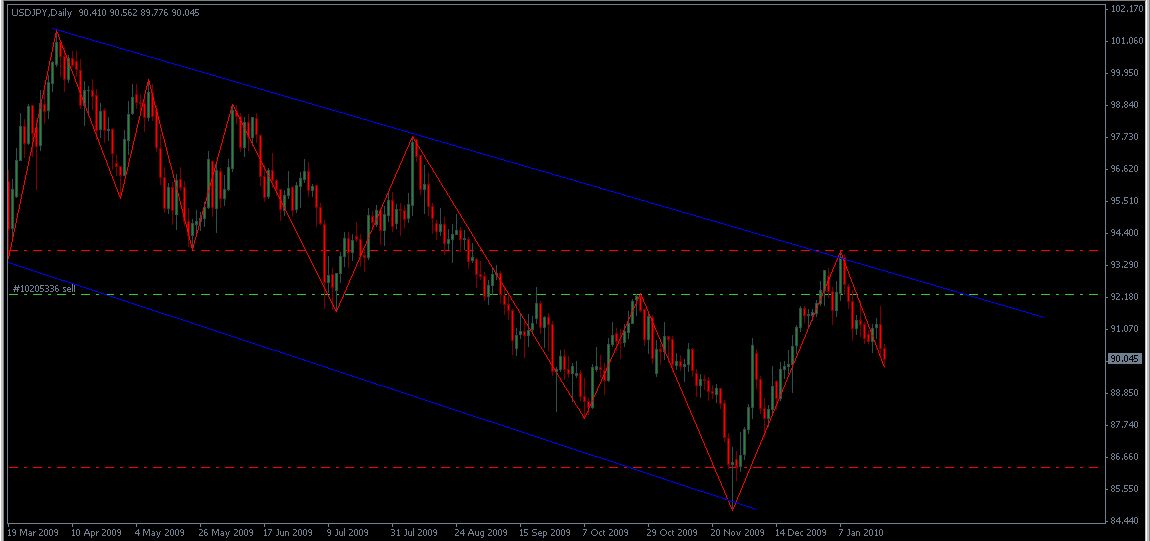Click the upper red dashed horizontal line
1150x541 pixels.
pyautogui.click(x=600, y=250)
